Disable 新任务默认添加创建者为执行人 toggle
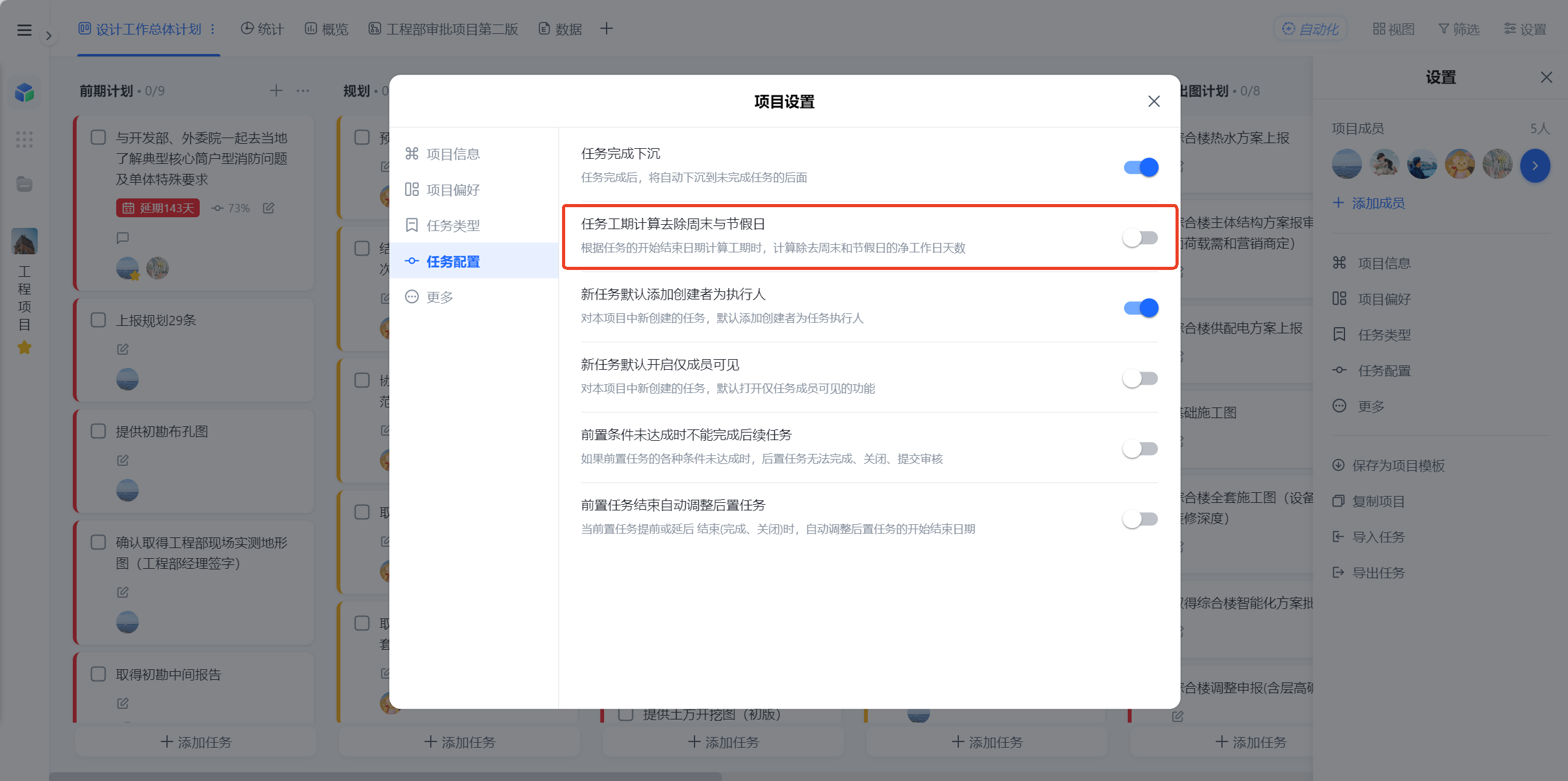Screen dimensions: 1568x781 click(x=1140, y=308)
